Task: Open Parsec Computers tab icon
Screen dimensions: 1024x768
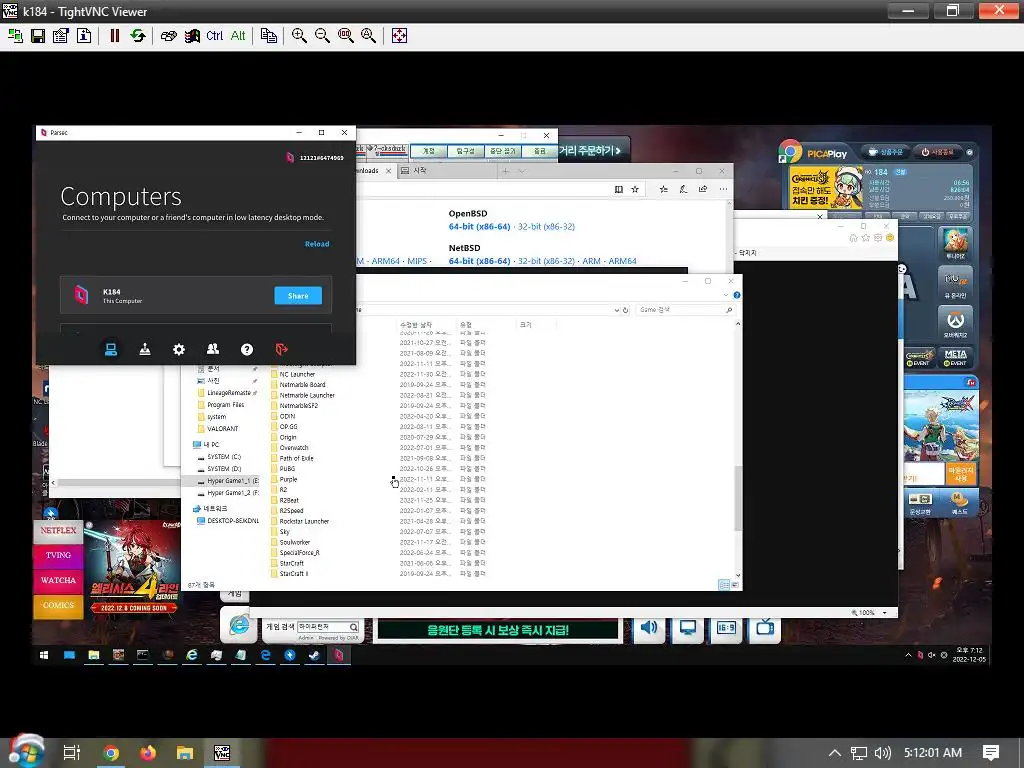Action: point(111,349)
